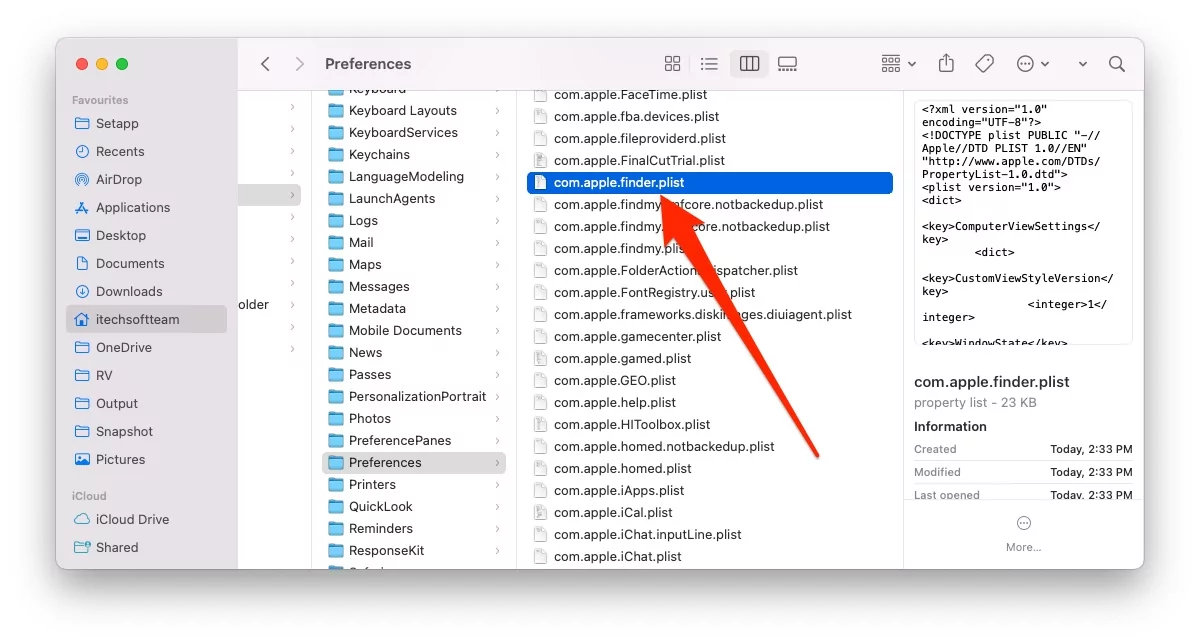Select com.apple.HIToolbox.plist file

(710, 425)
